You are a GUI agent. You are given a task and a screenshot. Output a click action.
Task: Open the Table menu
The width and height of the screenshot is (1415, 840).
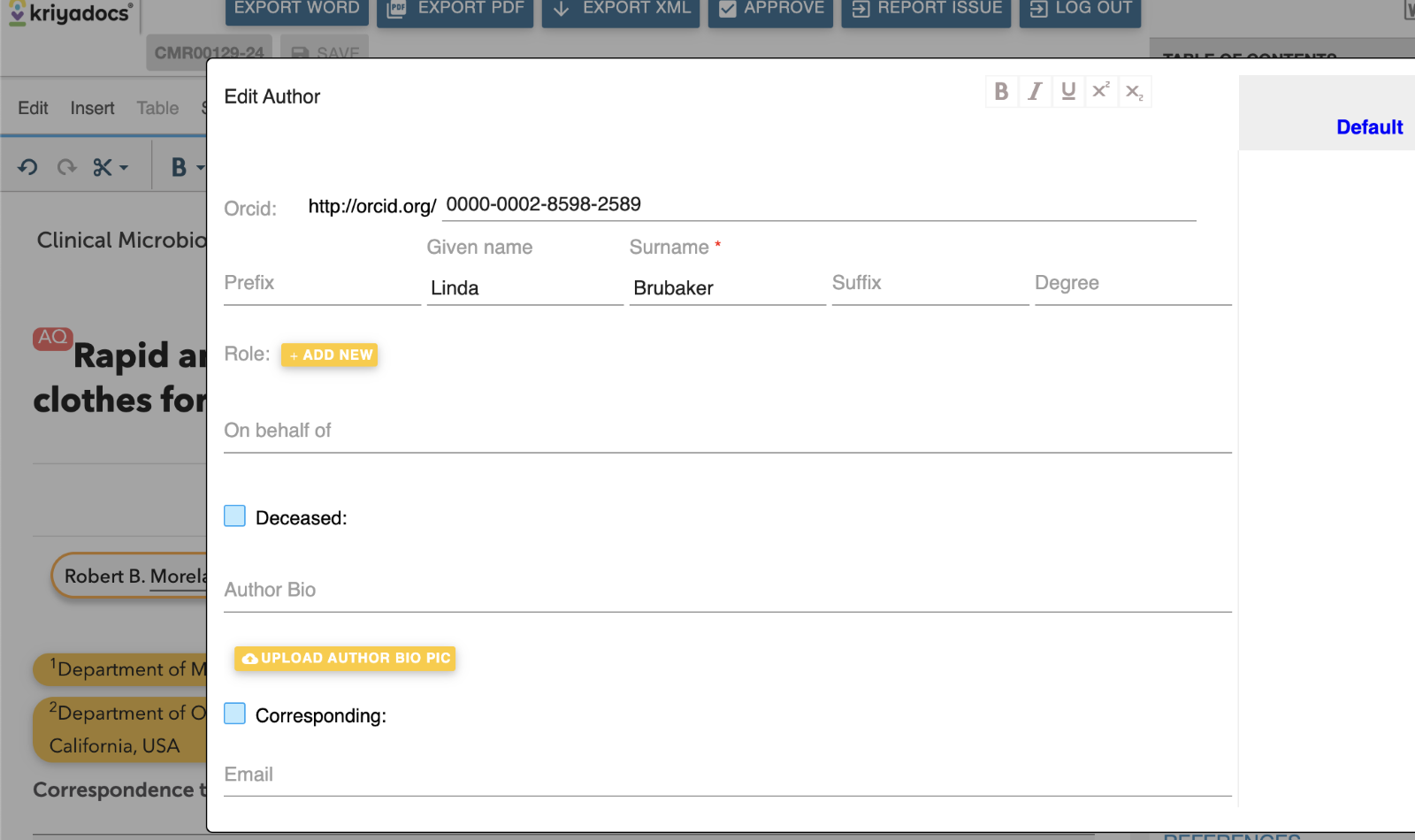pyautogui.click(x=157, y=108)
